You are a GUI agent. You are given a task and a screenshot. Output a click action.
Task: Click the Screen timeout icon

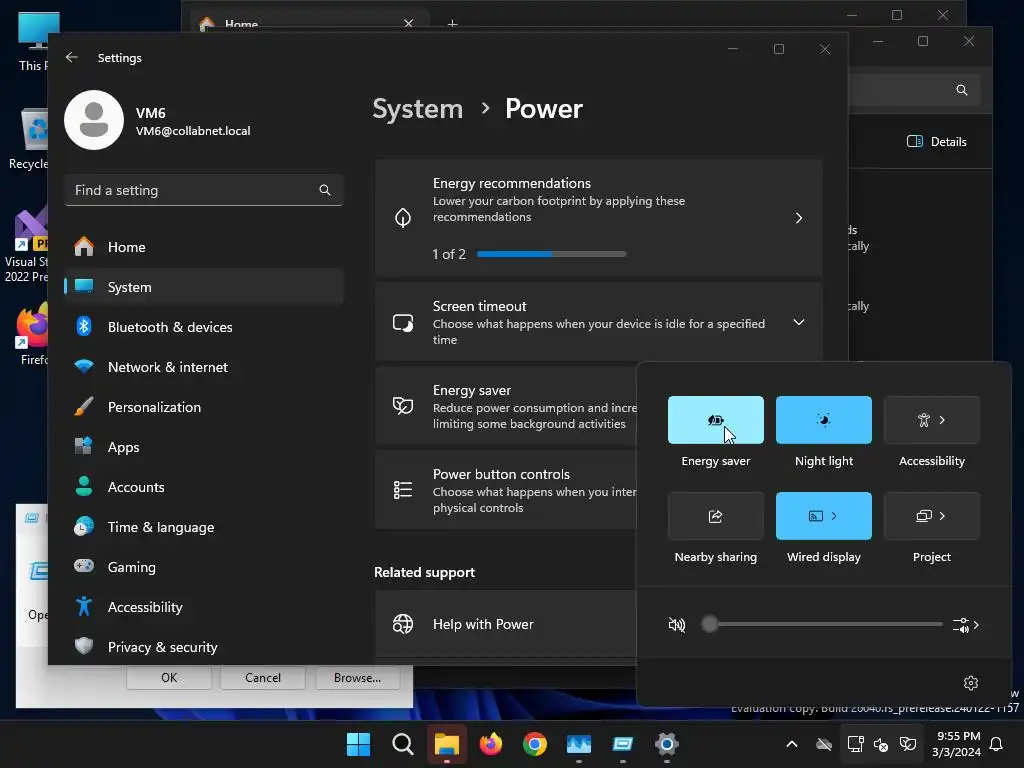pos(403,323)
